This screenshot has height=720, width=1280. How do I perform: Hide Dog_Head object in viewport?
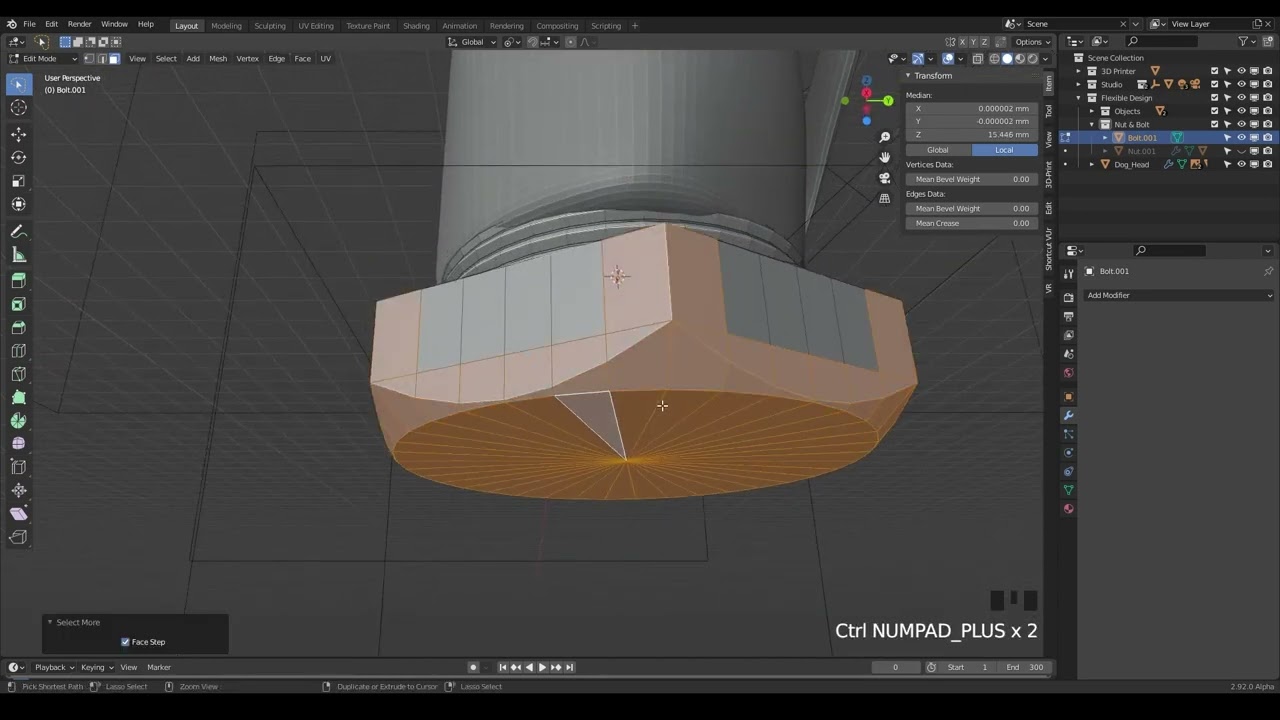[x=1241, y=164]
